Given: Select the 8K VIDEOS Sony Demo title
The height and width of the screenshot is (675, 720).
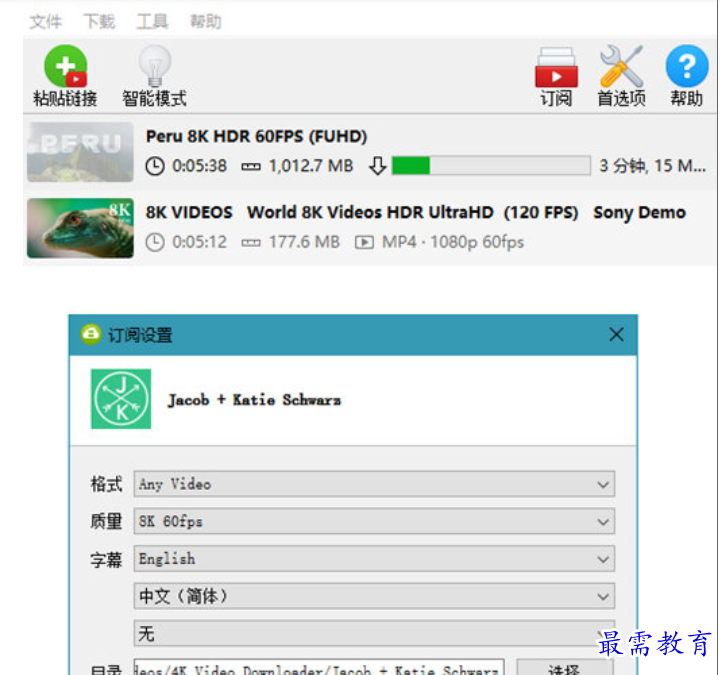Looking at the screenshot, I should point(416,213).
